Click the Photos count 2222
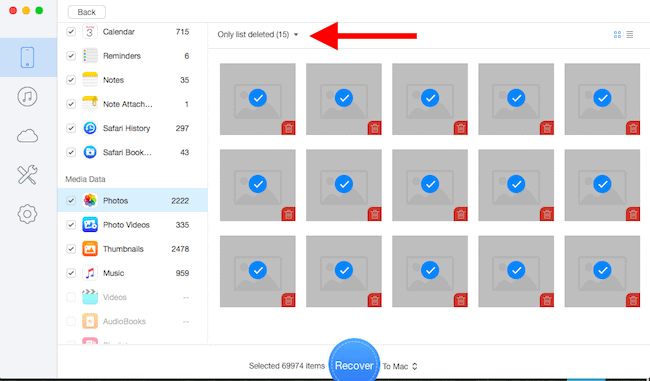 [x=180, y=201]
